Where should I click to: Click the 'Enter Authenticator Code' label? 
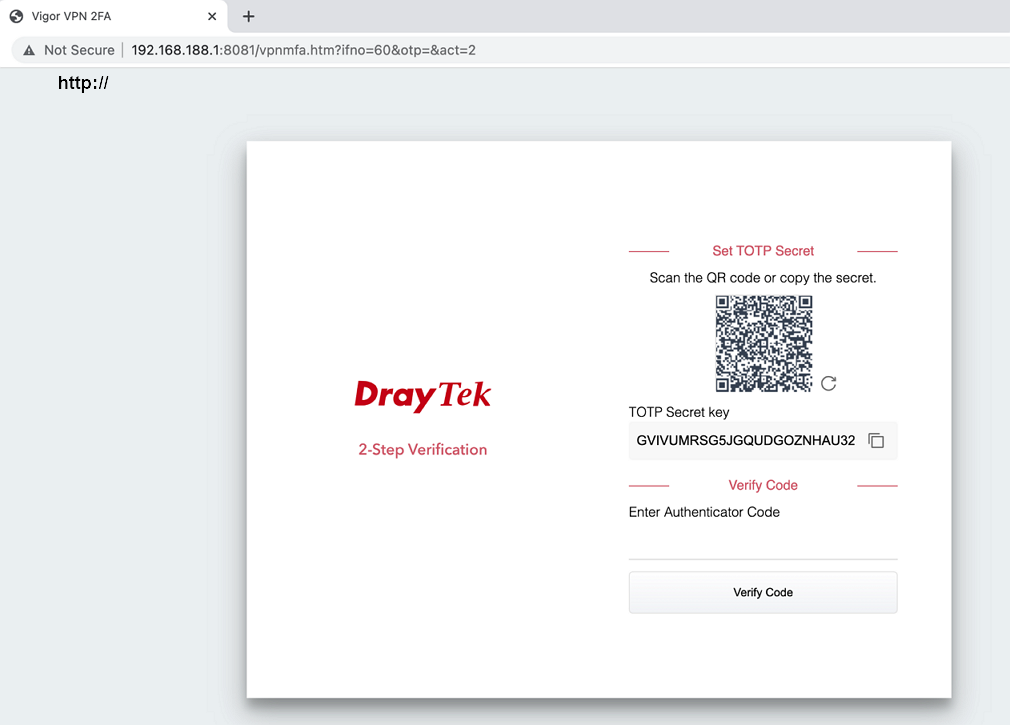point(704,512)
